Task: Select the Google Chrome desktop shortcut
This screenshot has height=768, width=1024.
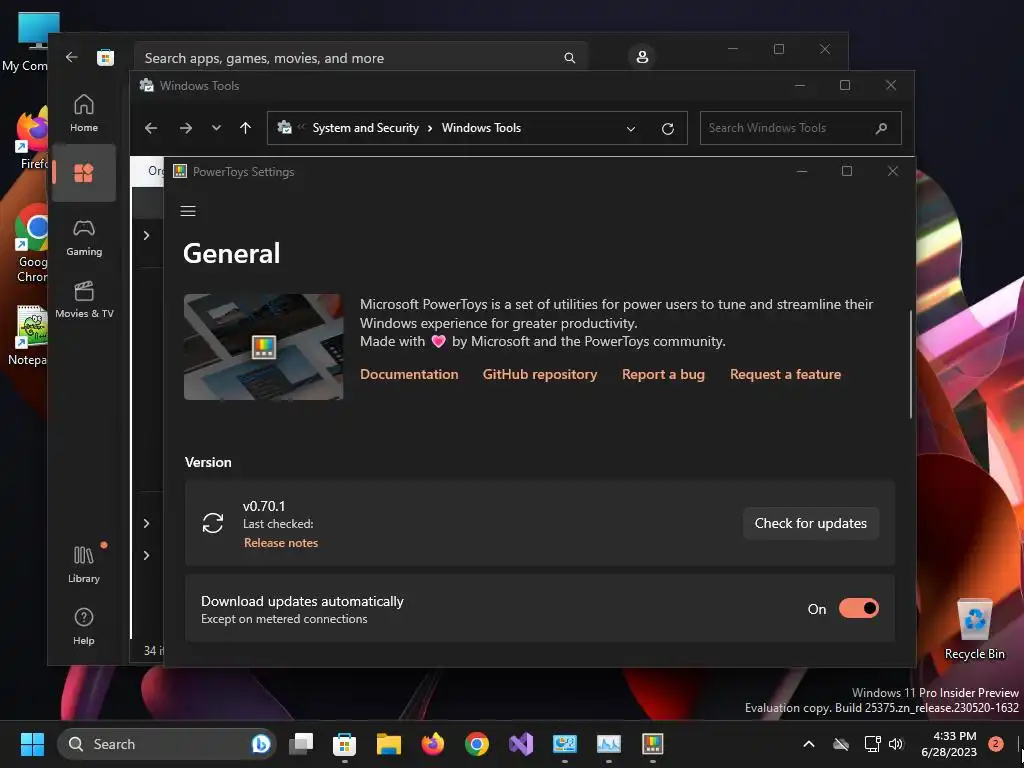Action: pyautogui.click(x=31, y=244)
